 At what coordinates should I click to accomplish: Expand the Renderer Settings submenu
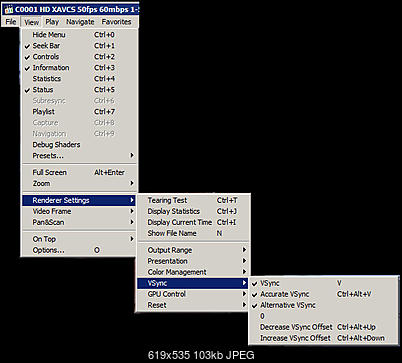coord(79,200)
